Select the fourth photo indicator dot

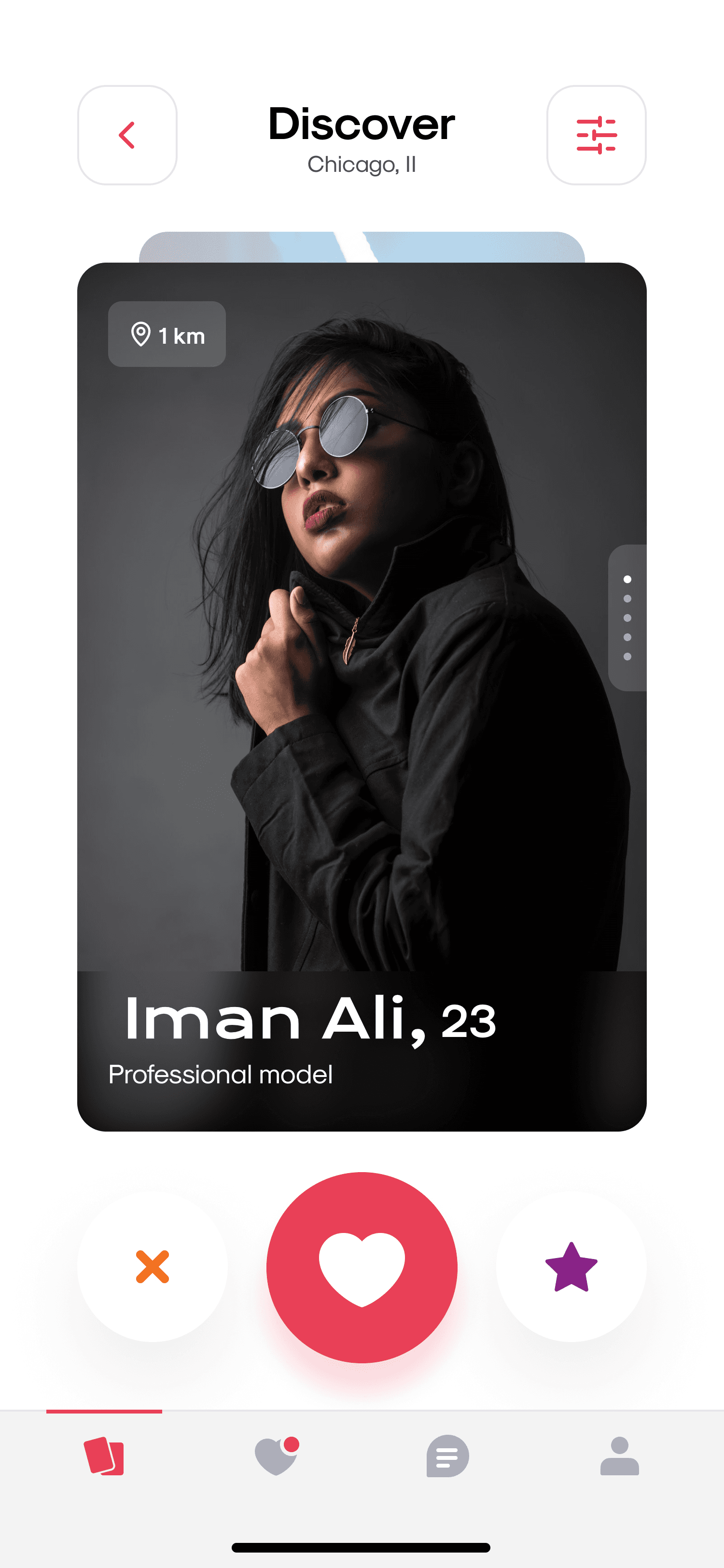click(x=627, y=637)
